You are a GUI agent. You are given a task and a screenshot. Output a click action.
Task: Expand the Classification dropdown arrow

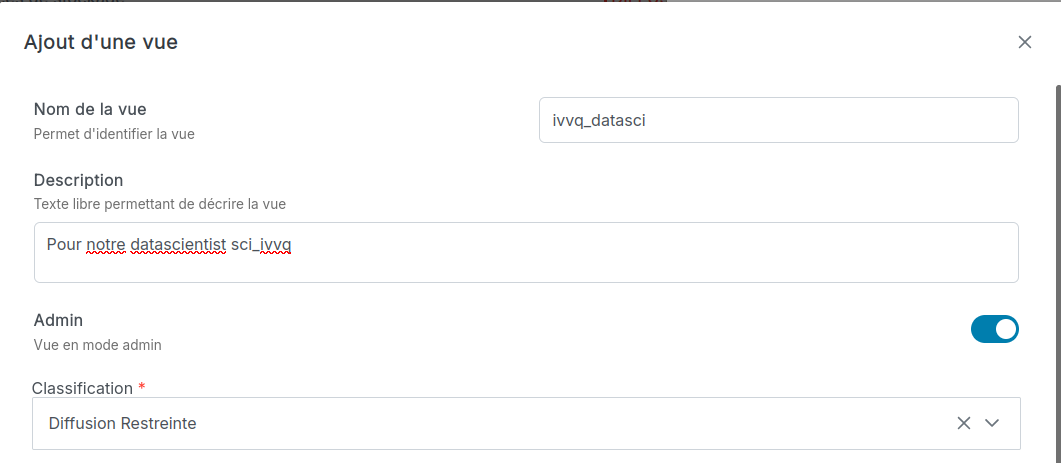point(992,423)
